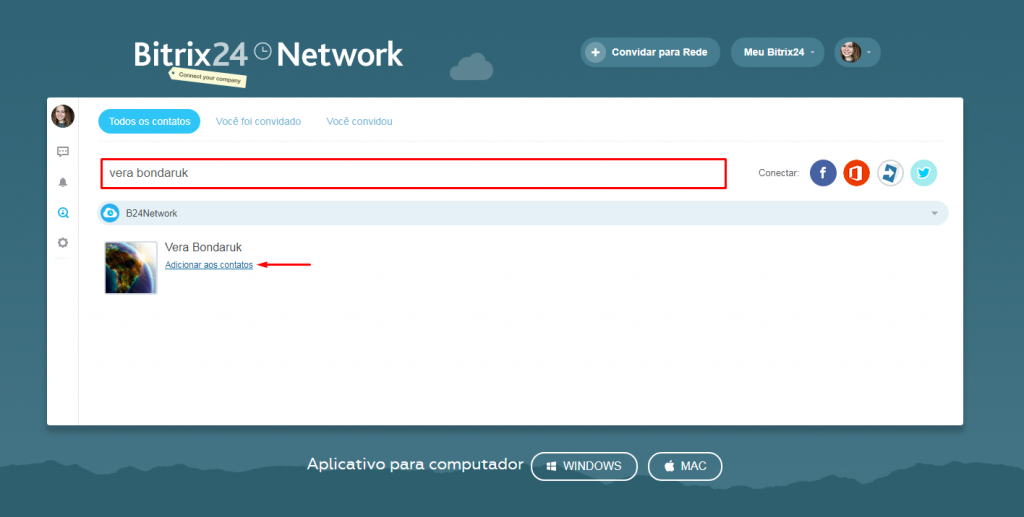Screen dimensions: 1024x517
Task: Download the WINDOWS desktop app
Action: [584, 466]
